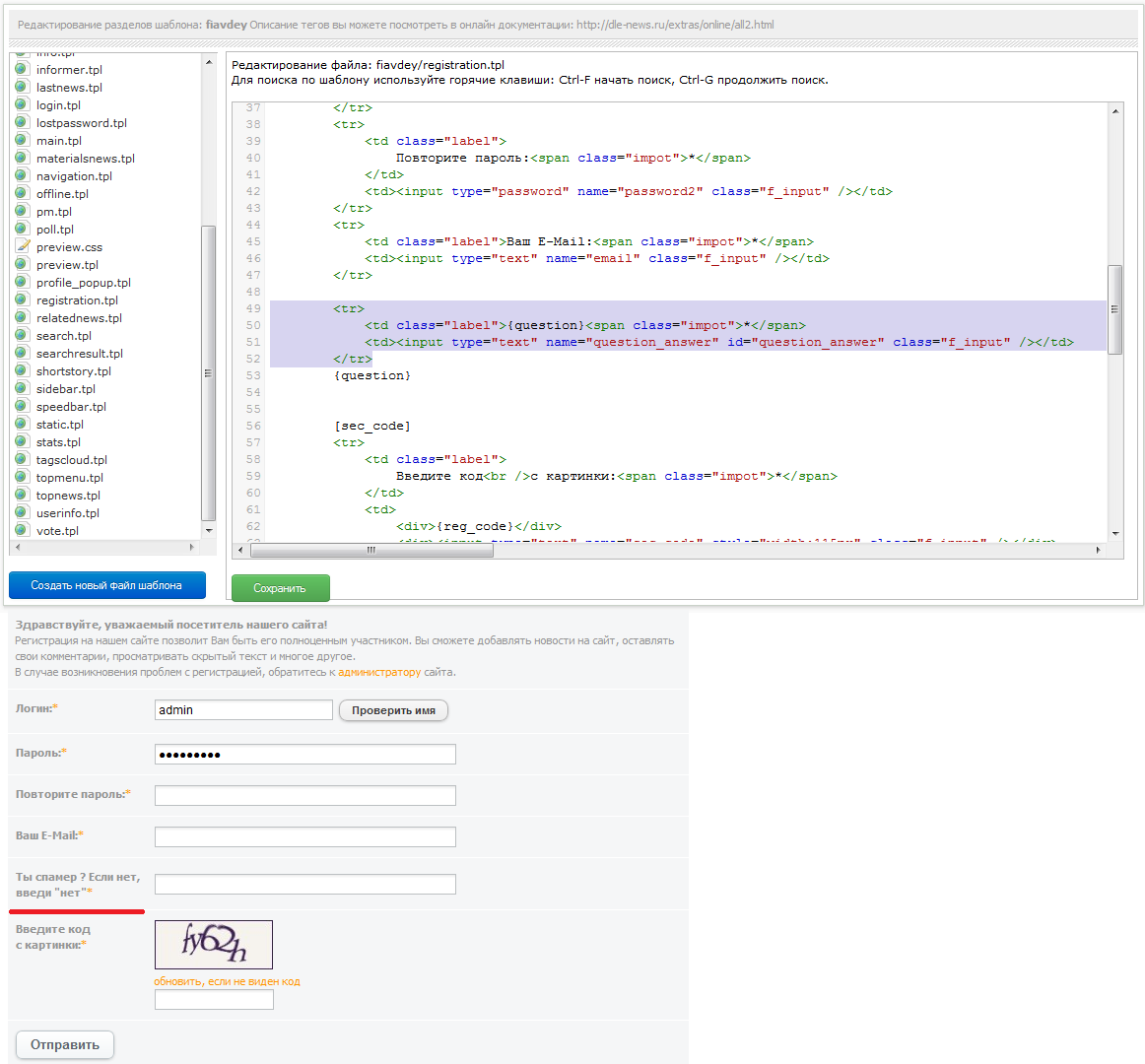The image size is (1145, 1064).
Task: Click the icon beside userinfo.tpl
Action: tap(22, 513)
